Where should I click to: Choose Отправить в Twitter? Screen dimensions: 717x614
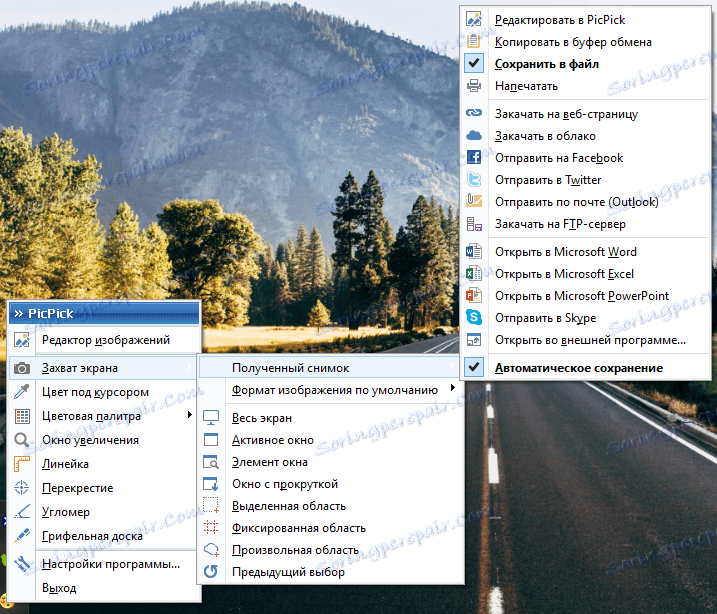tap(586, 180)
